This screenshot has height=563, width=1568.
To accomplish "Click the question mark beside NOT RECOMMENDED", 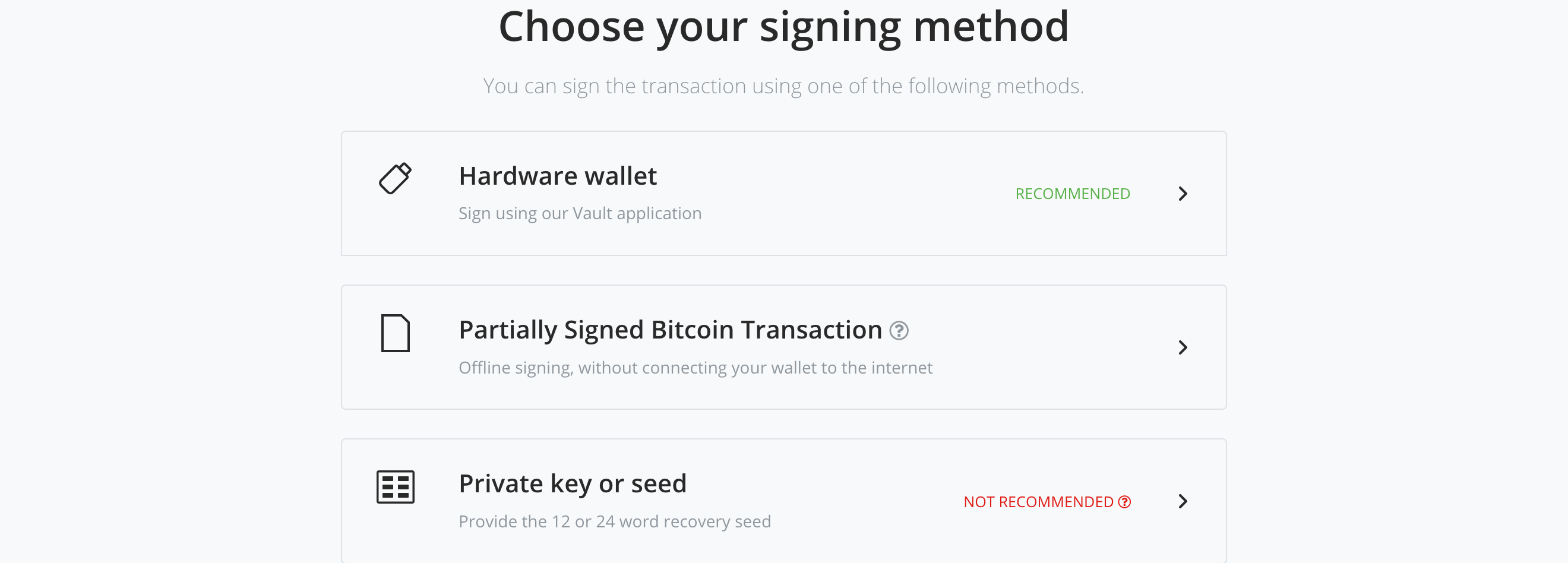I will click(x=1123, y=501).
